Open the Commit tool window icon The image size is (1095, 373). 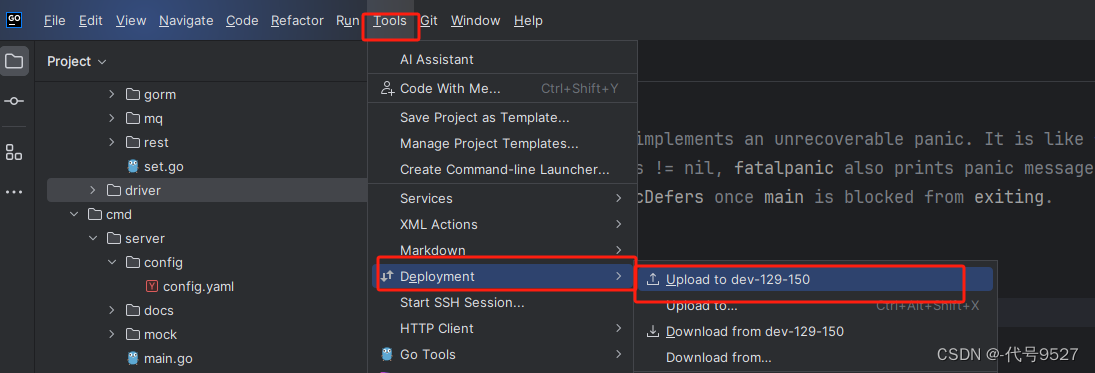[x=14, y=101]
